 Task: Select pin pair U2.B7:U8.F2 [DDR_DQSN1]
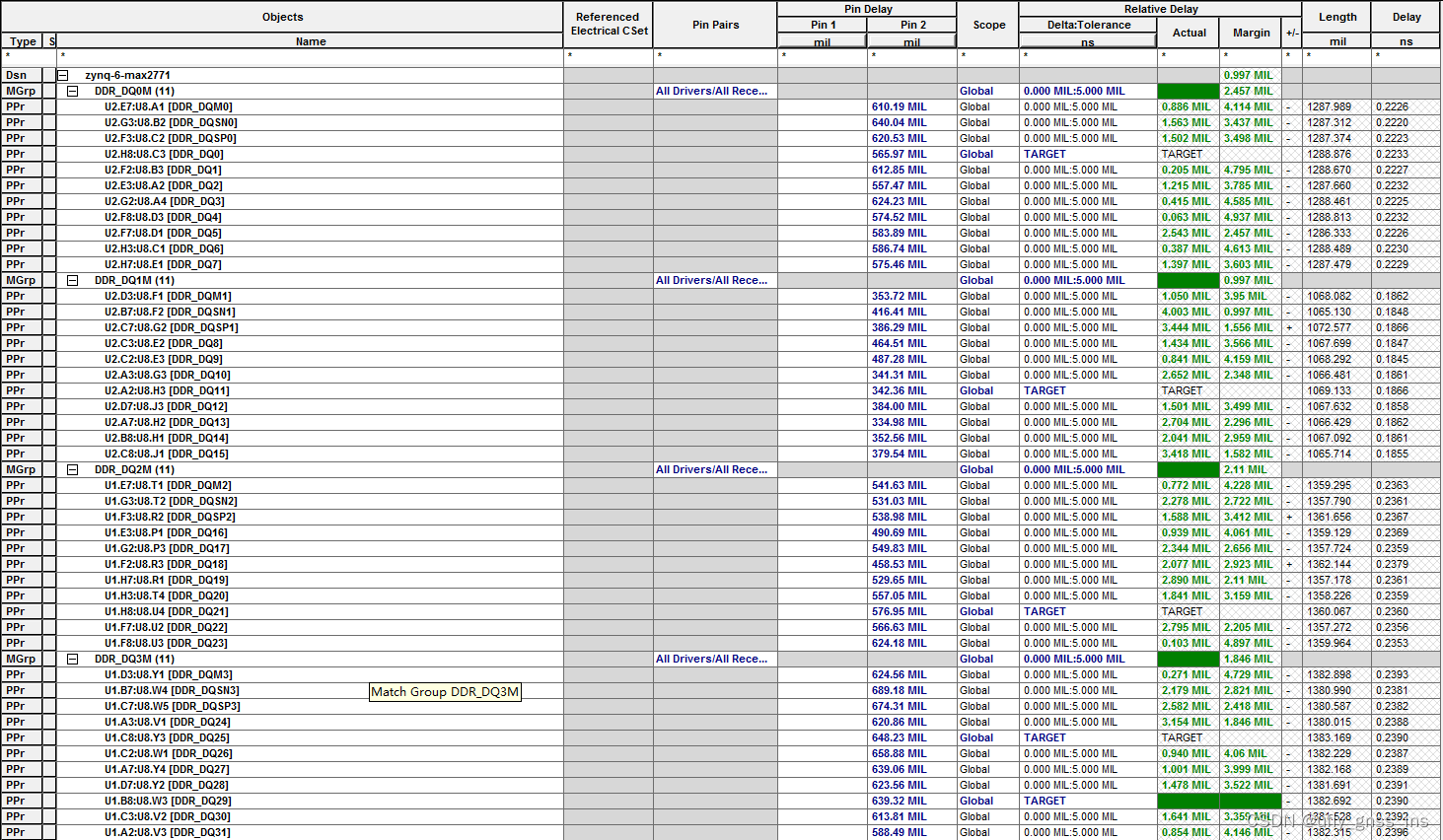pos(170,312)
